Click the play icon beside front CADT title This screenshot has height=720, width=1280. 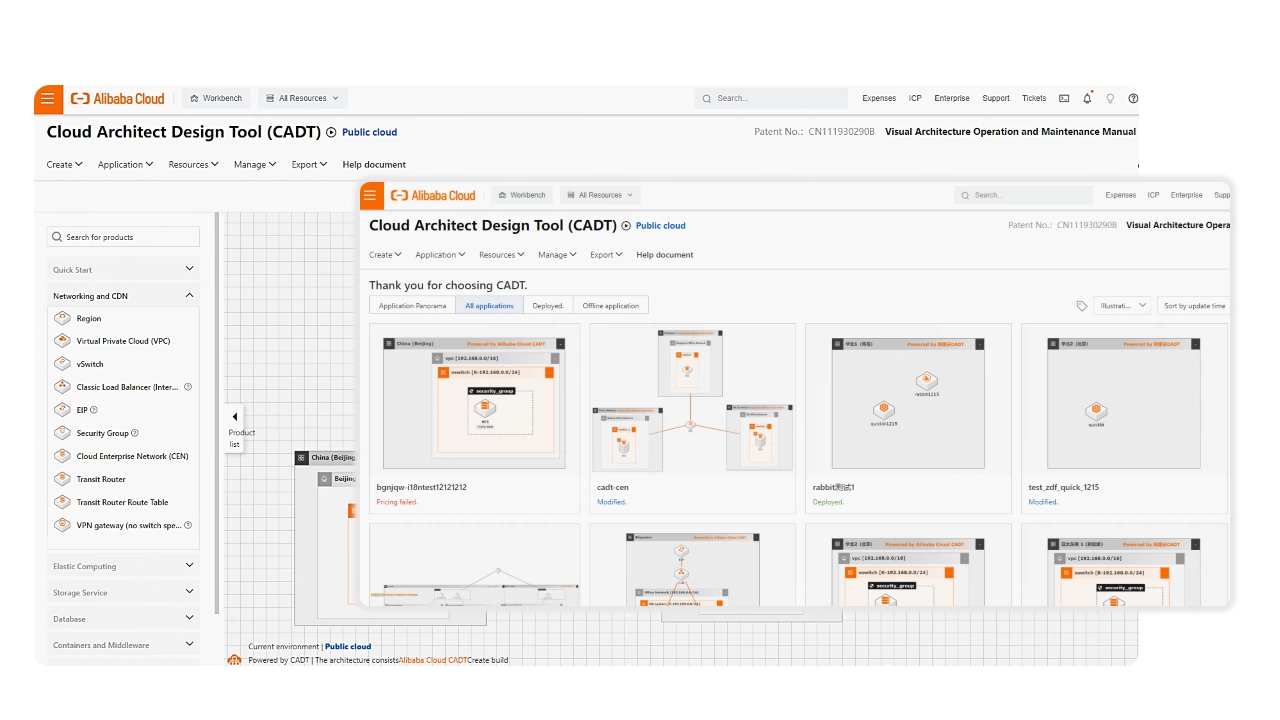click(x=626, y=226)
